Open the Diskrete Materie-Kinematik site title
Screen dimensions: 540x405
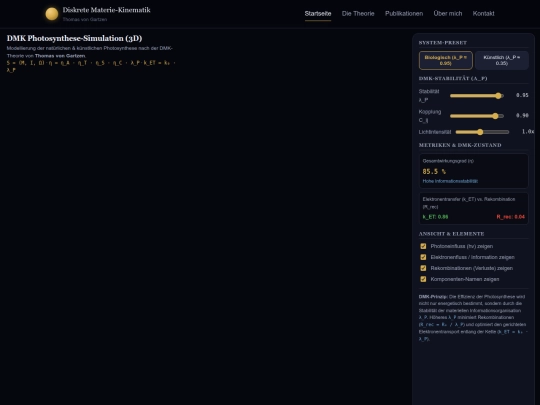pyautogui.click(x=106, y=10)
